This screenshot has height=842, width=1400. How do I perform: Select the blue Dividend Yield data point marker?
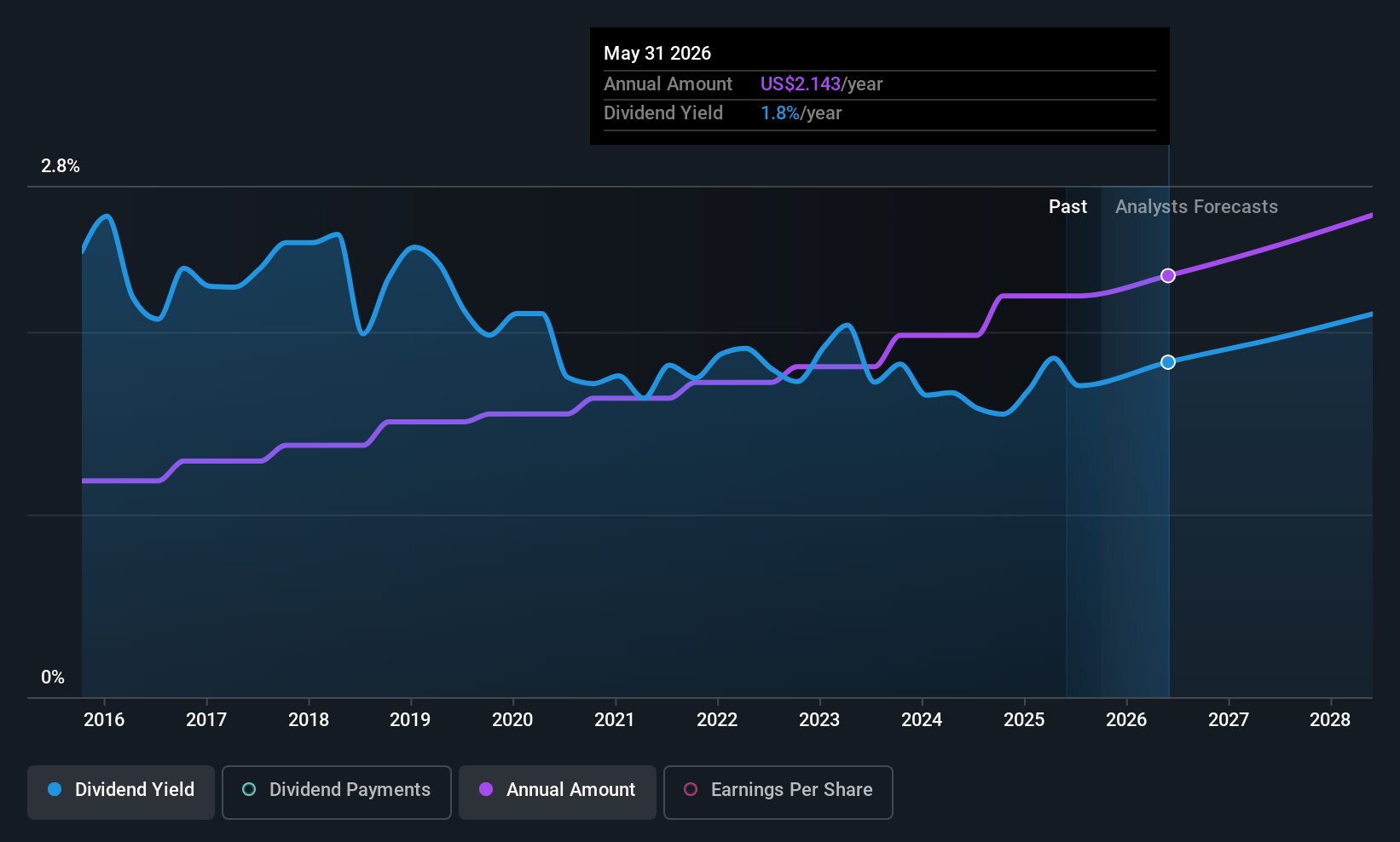[x=1168, y=362]
